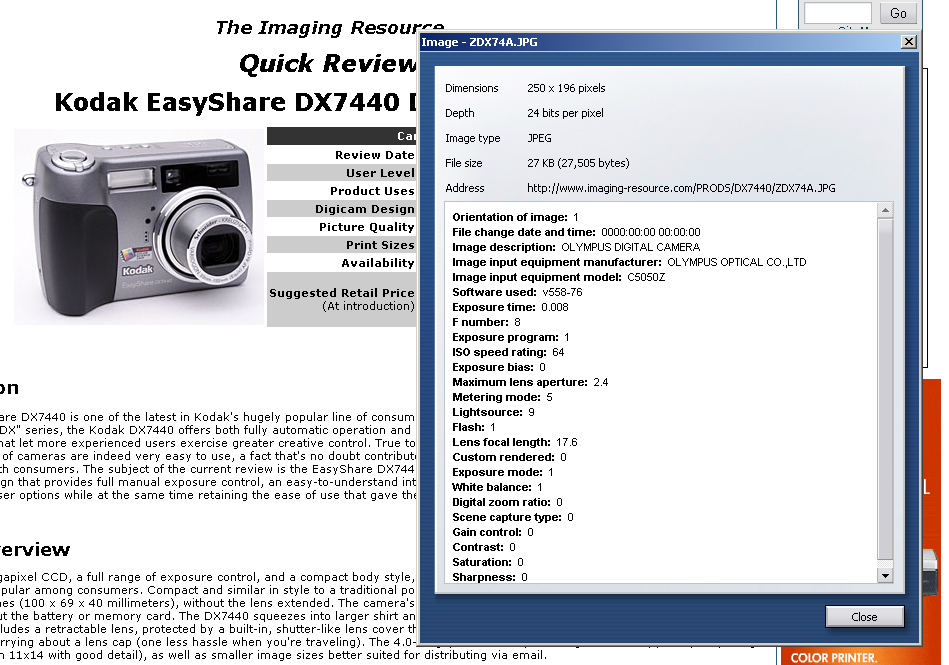Select 'Software used' v558-76 row

517,292
